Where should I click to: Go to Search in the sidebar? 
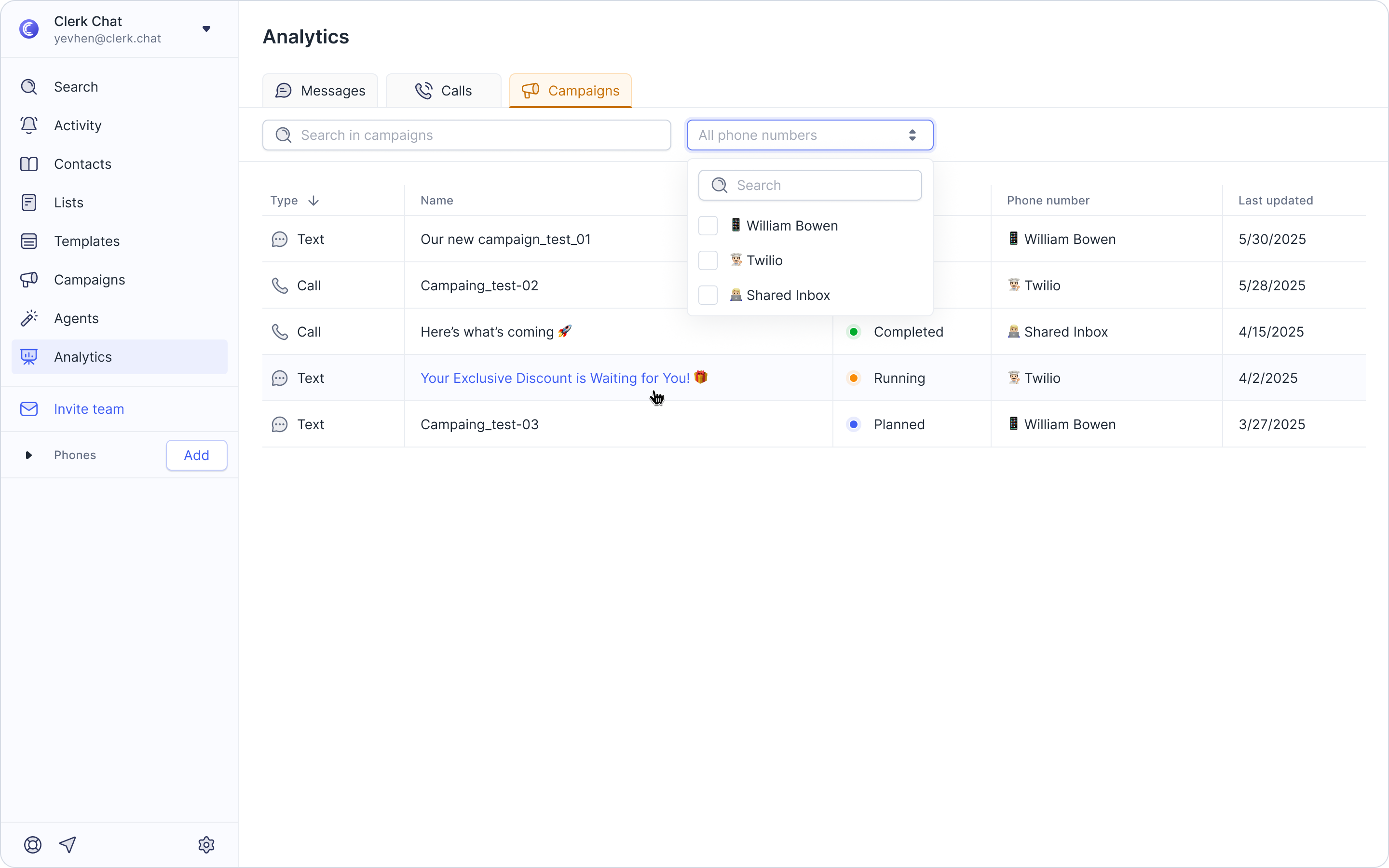[x=120, y=87]
